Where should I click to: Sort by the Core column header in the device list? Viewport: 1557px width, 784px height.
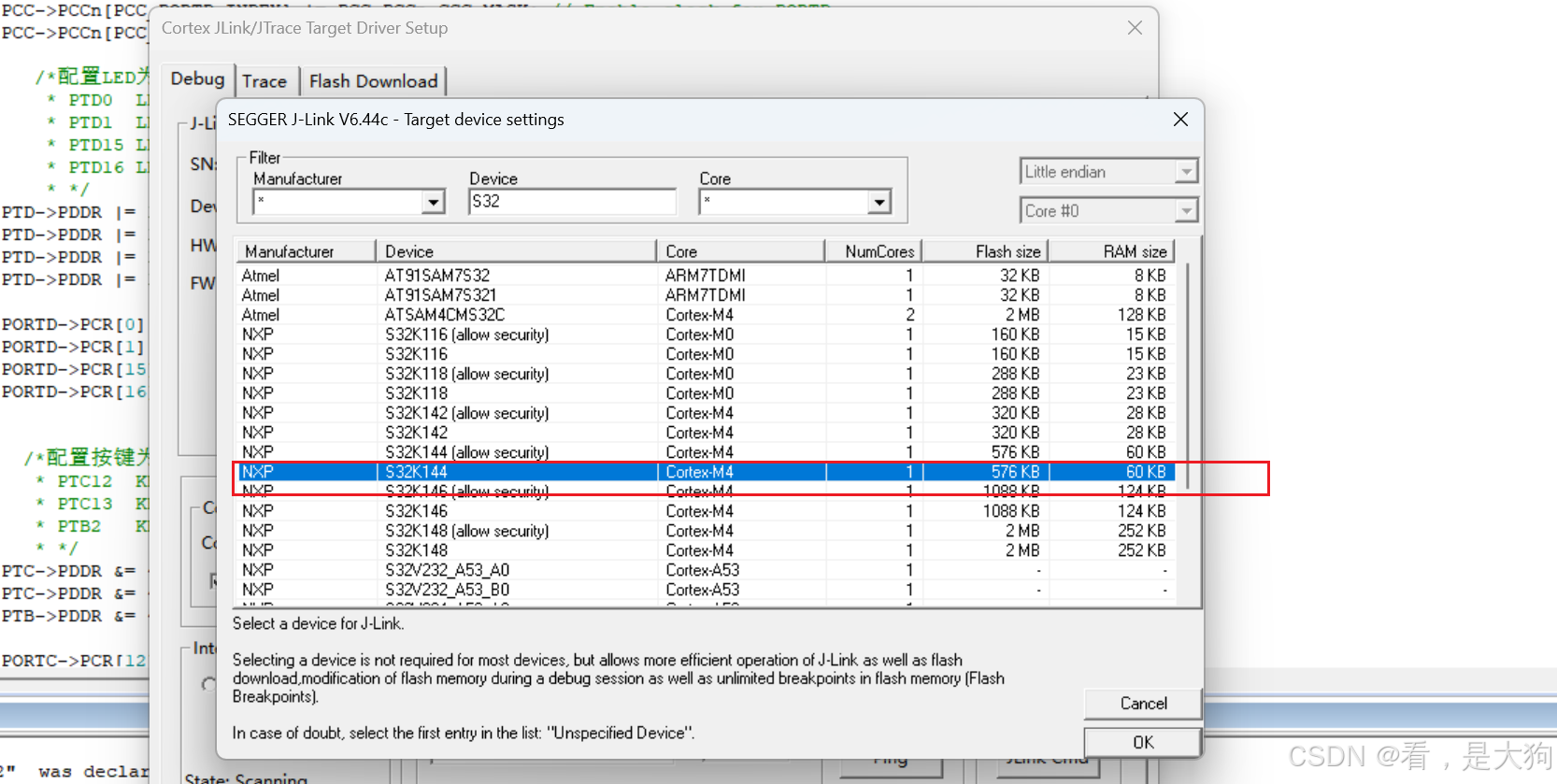click(741, 251)
